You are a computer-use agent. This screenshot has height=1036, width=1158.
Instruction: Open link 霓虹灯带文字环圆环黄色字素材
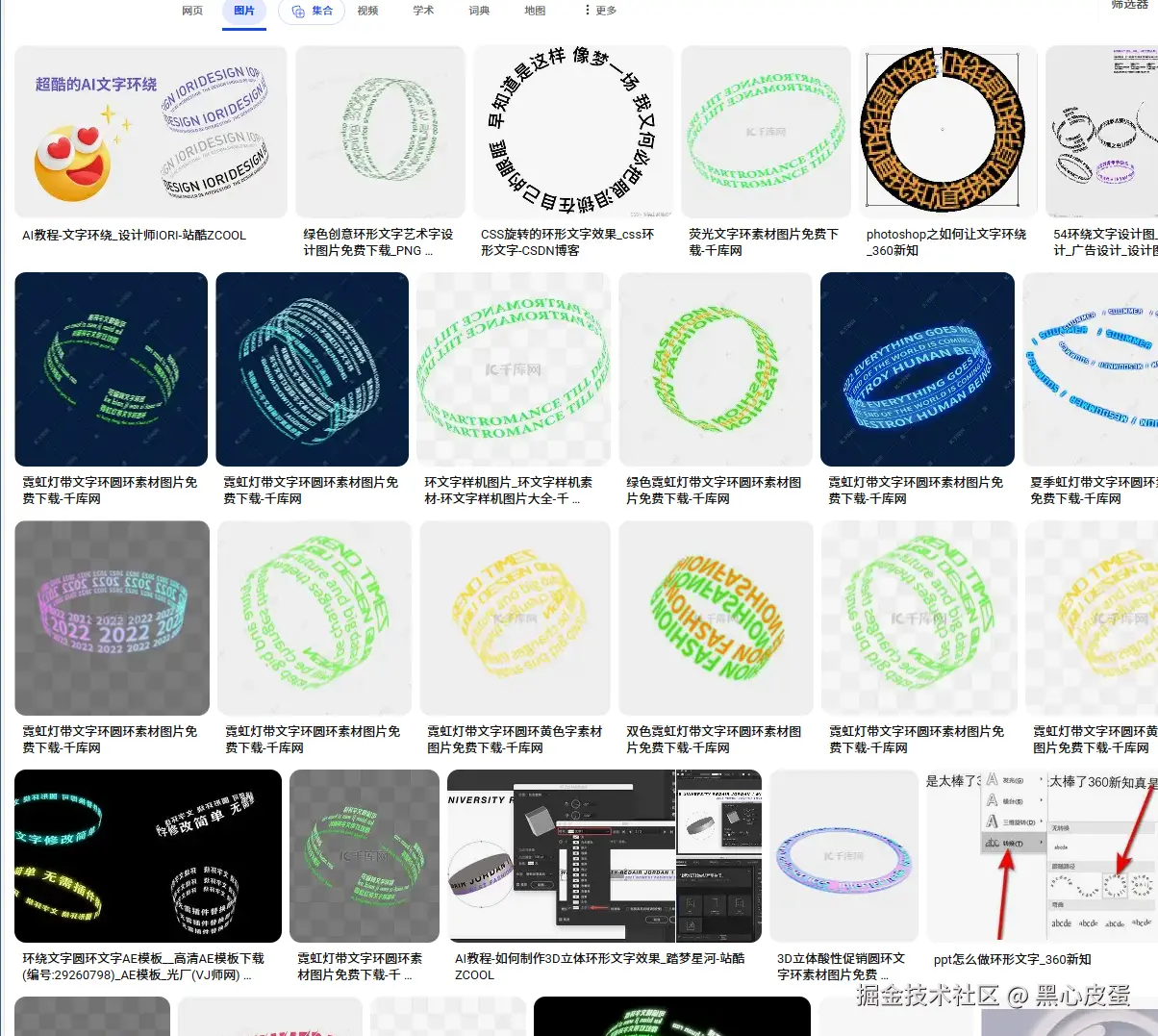coord(515,740)
